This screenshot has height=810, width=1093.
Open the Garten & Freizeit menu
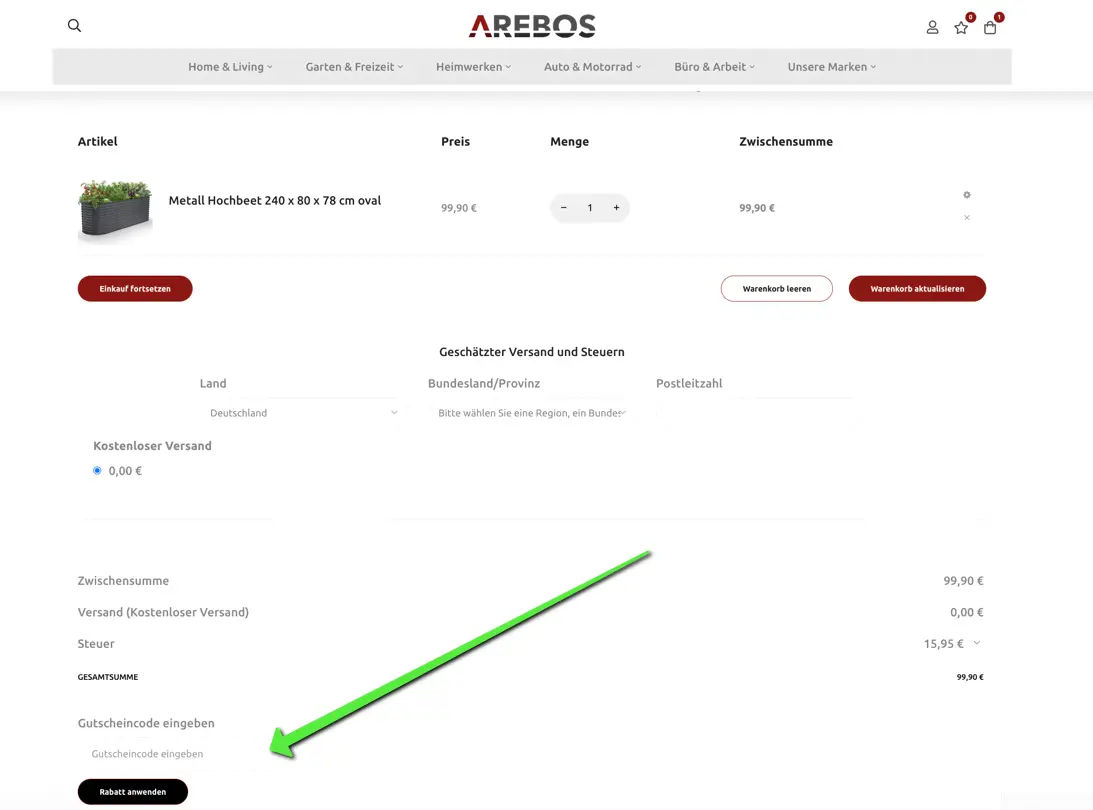click(355, 66)
